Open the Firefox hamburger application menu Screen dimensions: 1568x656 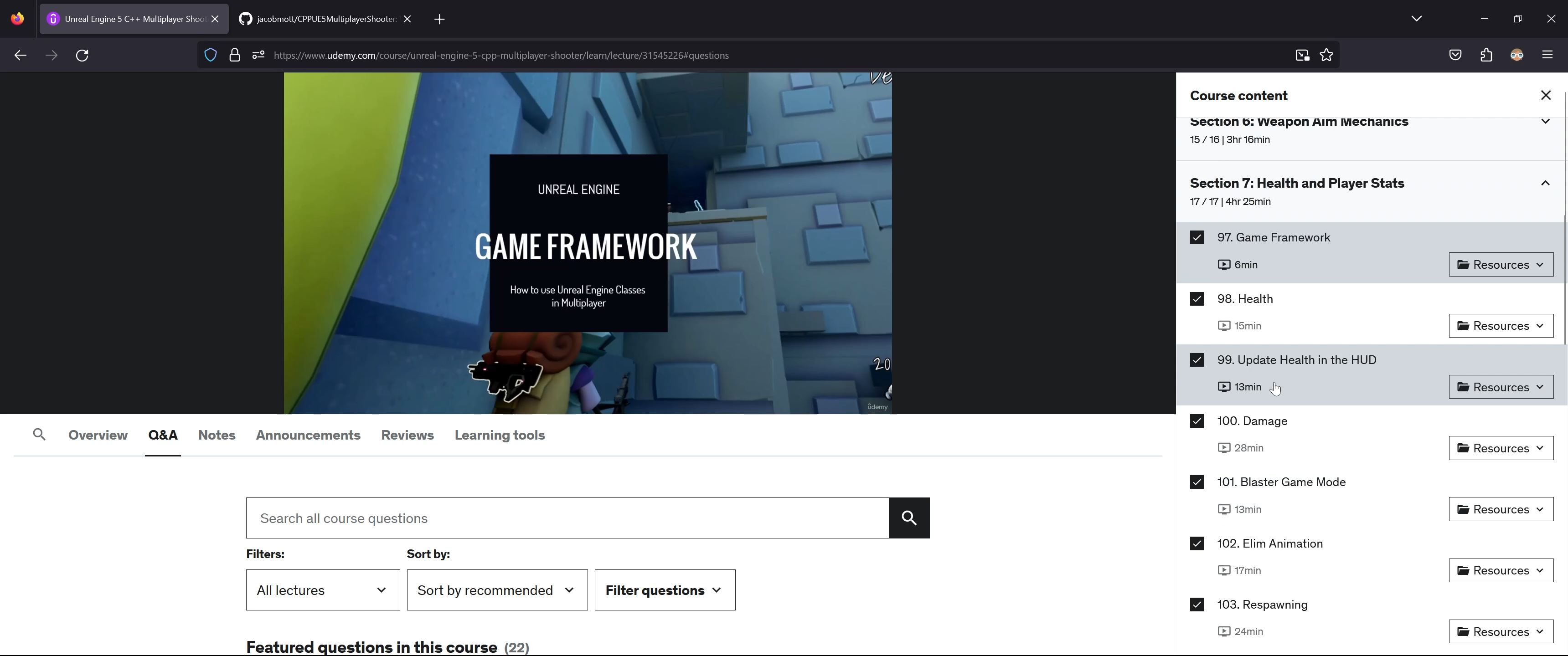pos(1547,56)
